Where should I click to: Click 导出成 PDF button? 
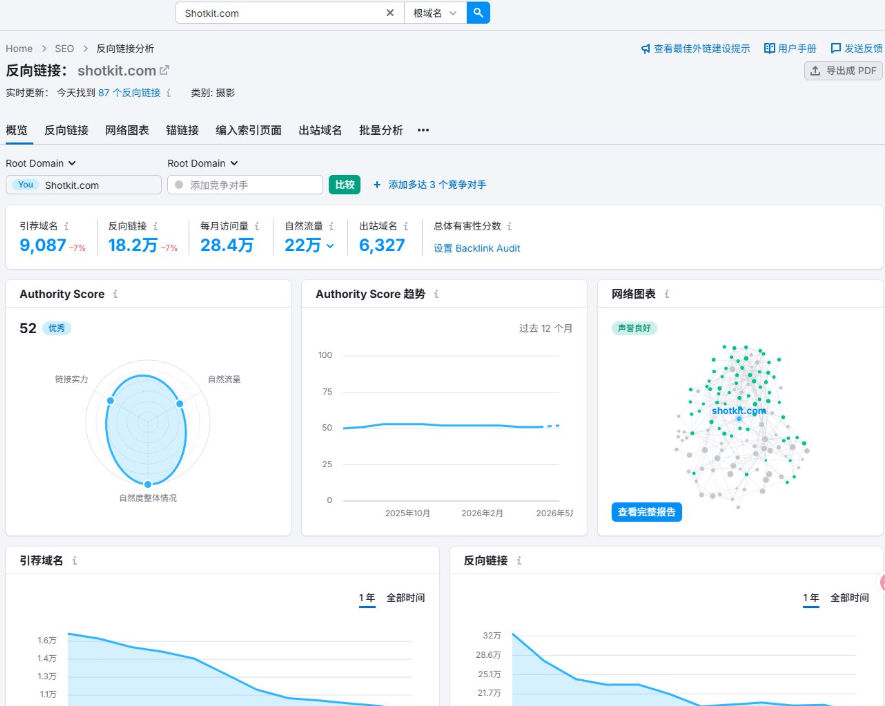(x=843, y=71)
